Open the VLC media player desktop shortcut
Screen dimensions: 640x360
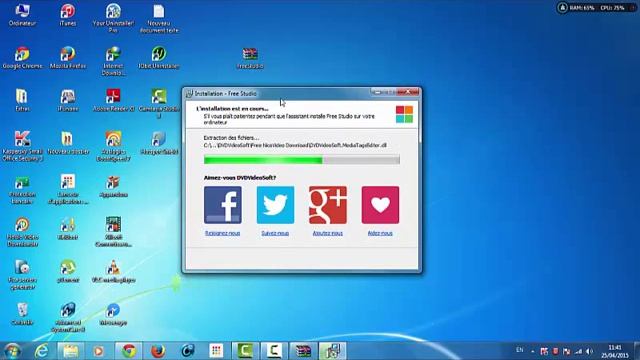(x=113, y=271)
